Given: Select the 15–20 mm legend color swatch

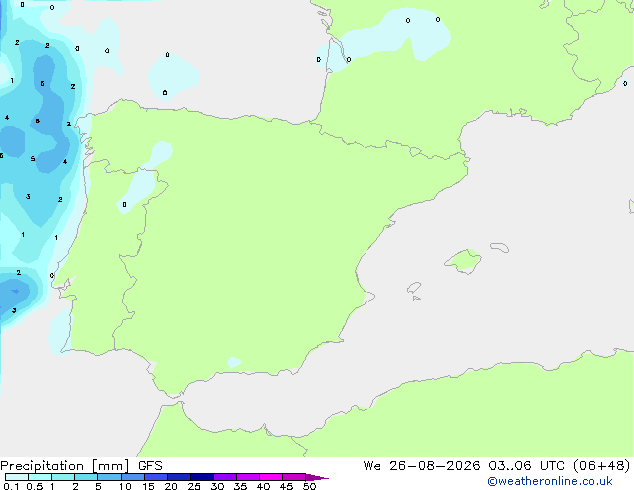Looking at the screenshot, I should (x=156, y=477).
